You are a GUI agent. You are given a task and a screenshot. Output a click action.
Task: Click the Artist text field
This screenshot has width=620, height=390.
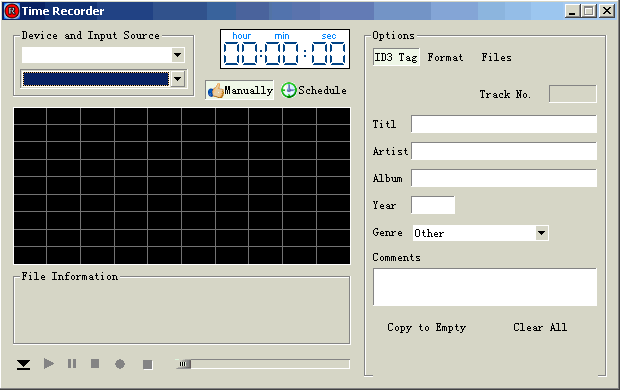click(x=504, y=151)
